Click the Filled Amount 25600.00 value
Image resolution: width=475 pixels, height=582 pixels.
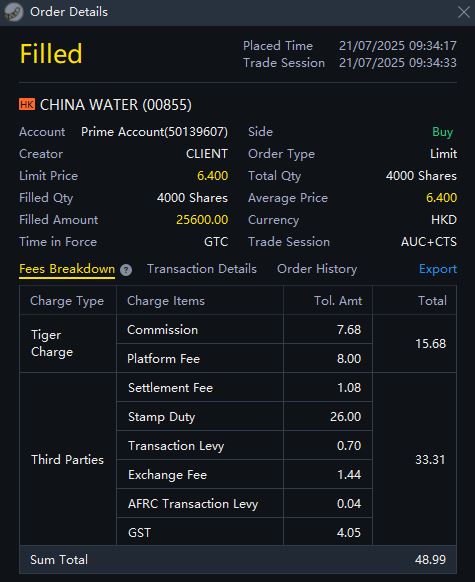click(202, 220)
